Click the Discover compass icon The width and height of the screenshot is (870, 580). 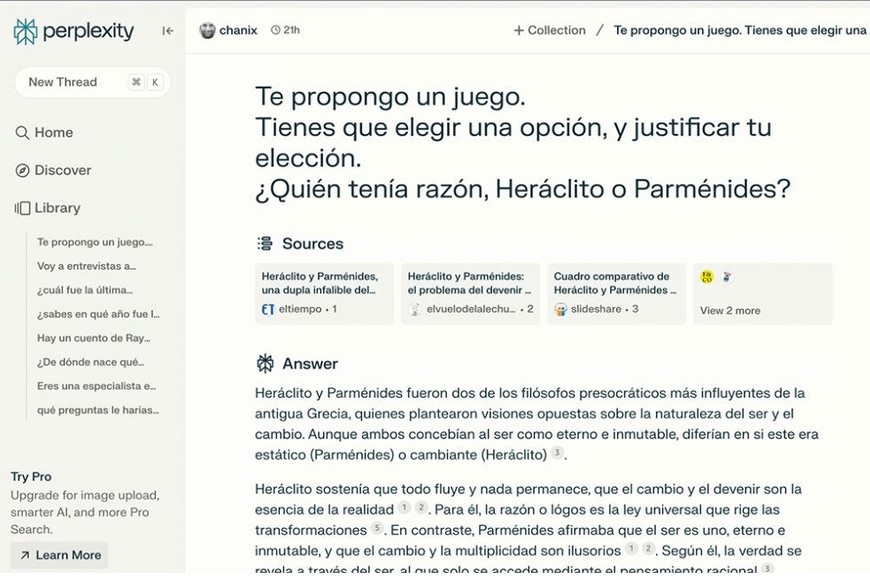click(x=22, y=170)
